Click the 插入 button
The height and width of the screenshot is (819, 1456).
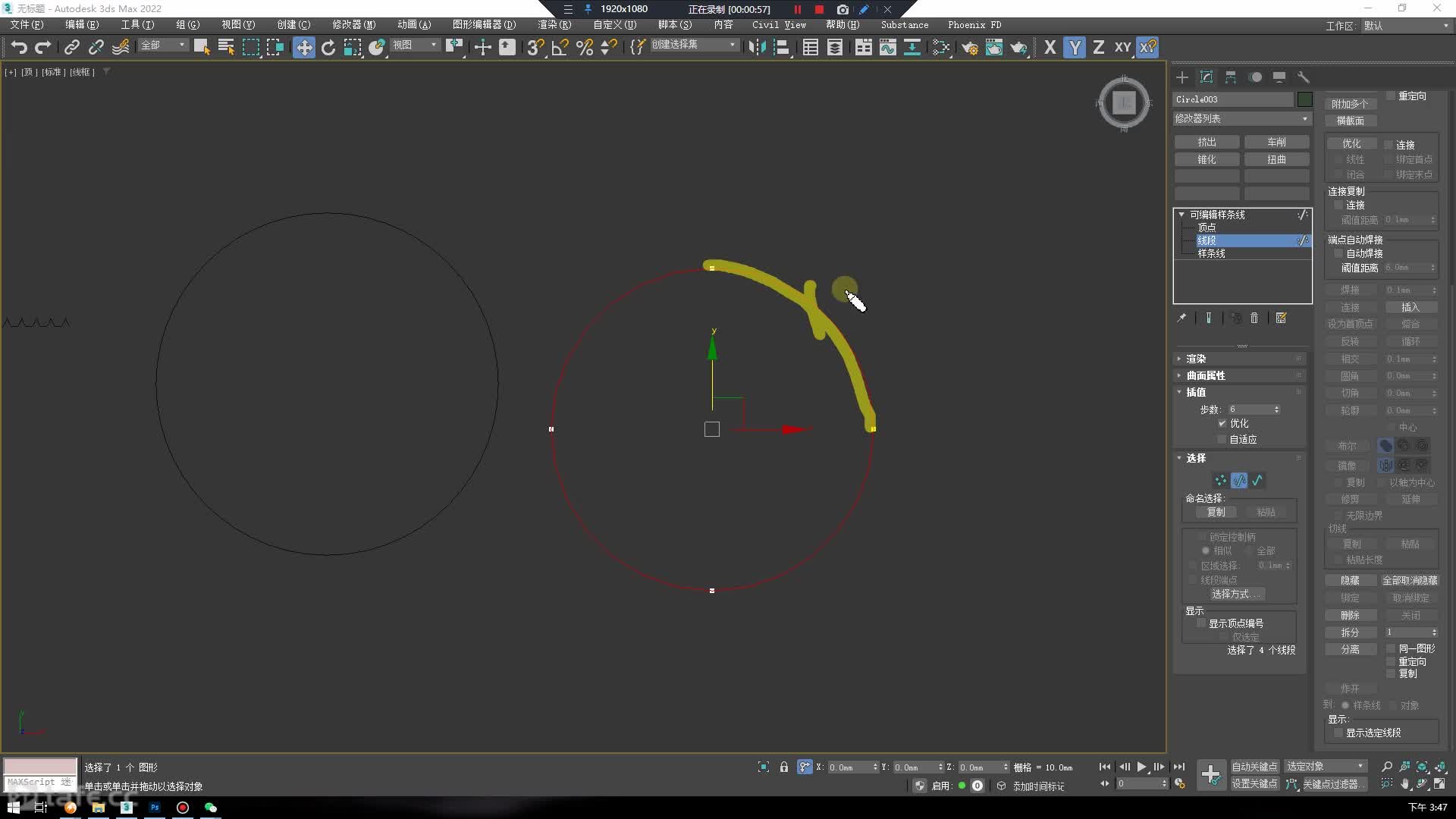[x=1410, y=307]
